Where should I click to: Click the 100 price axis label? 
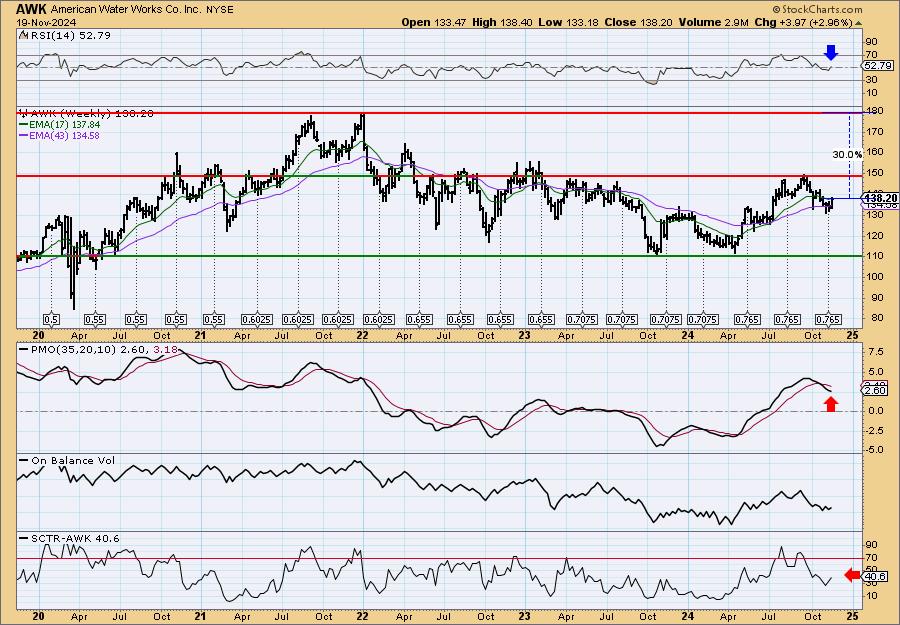click(875, 276)
